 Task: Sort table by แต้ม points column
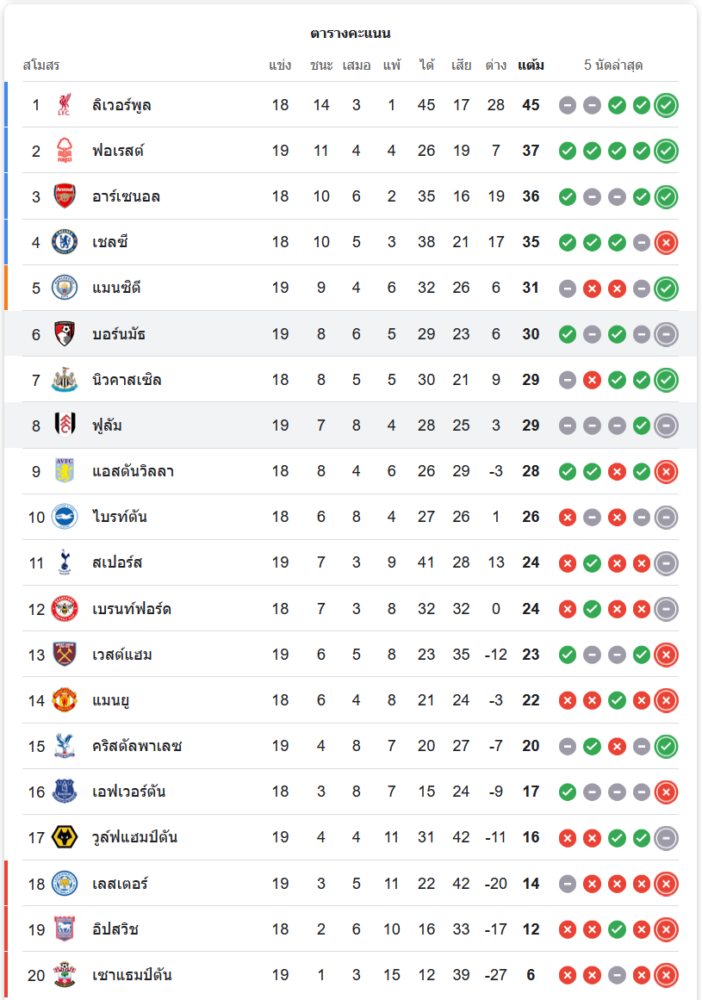[531, 66]
